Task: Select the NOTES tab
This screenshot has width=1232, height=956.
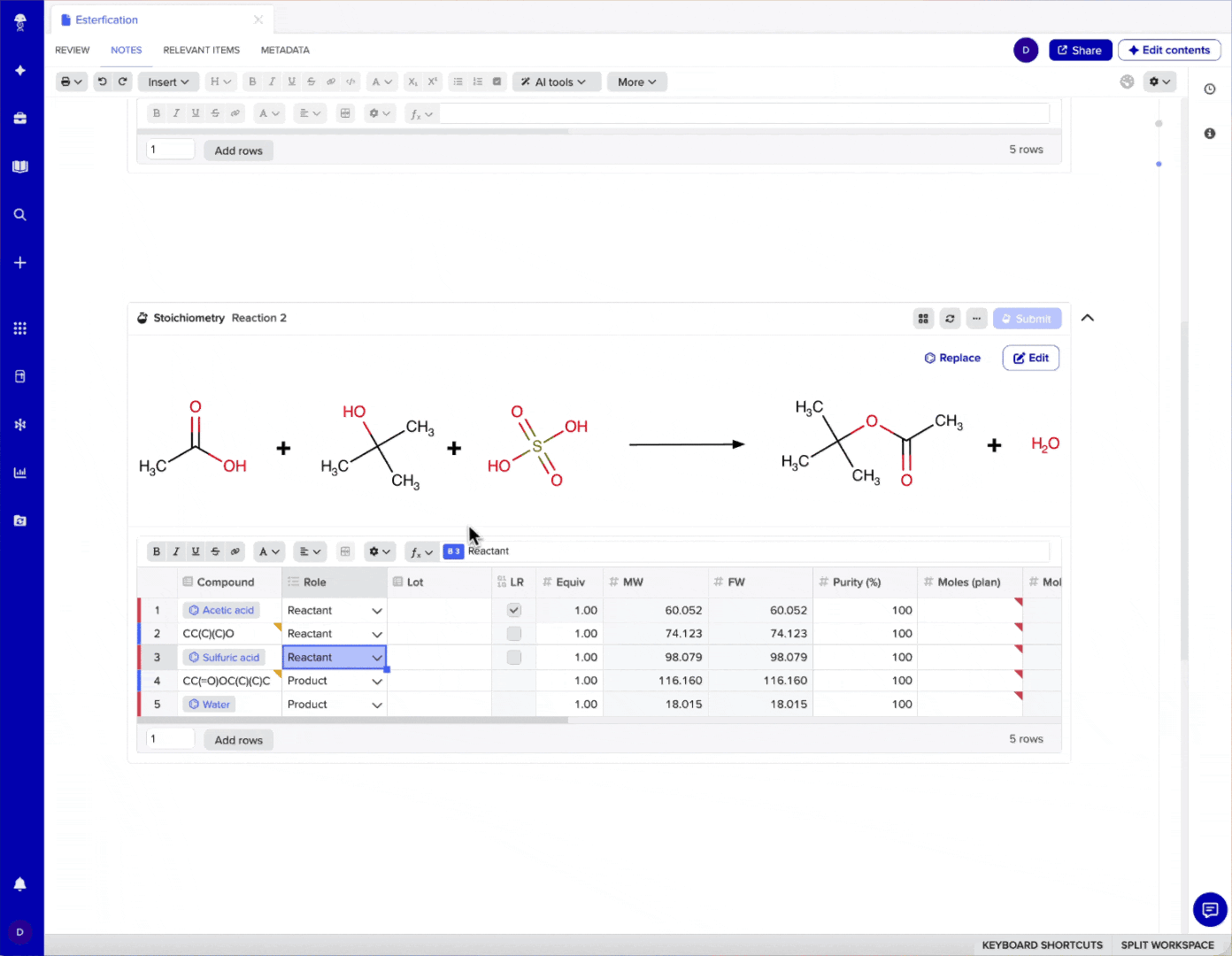Action: (x=127, y=50)
